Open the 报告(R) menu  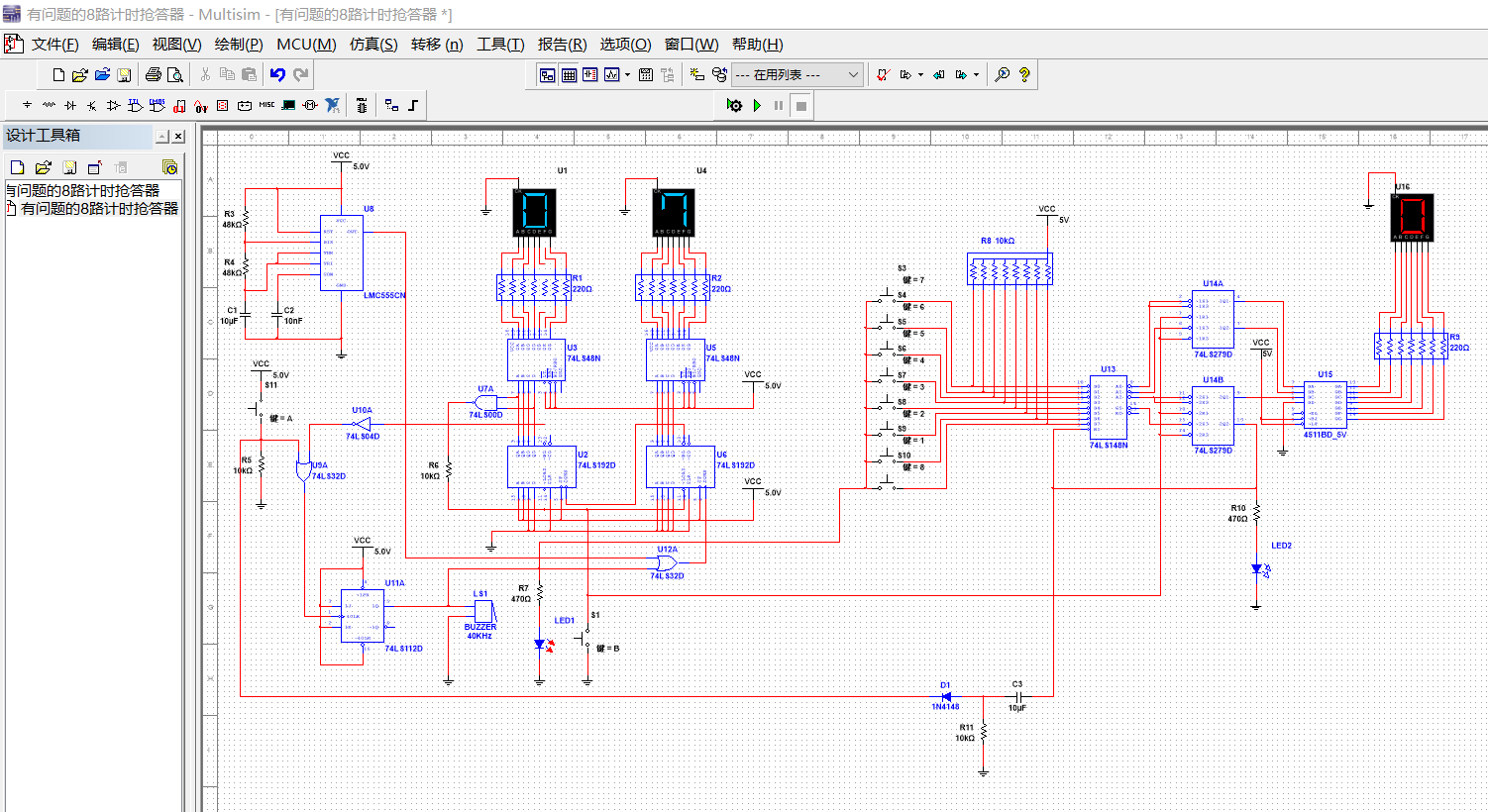point(562,45)
